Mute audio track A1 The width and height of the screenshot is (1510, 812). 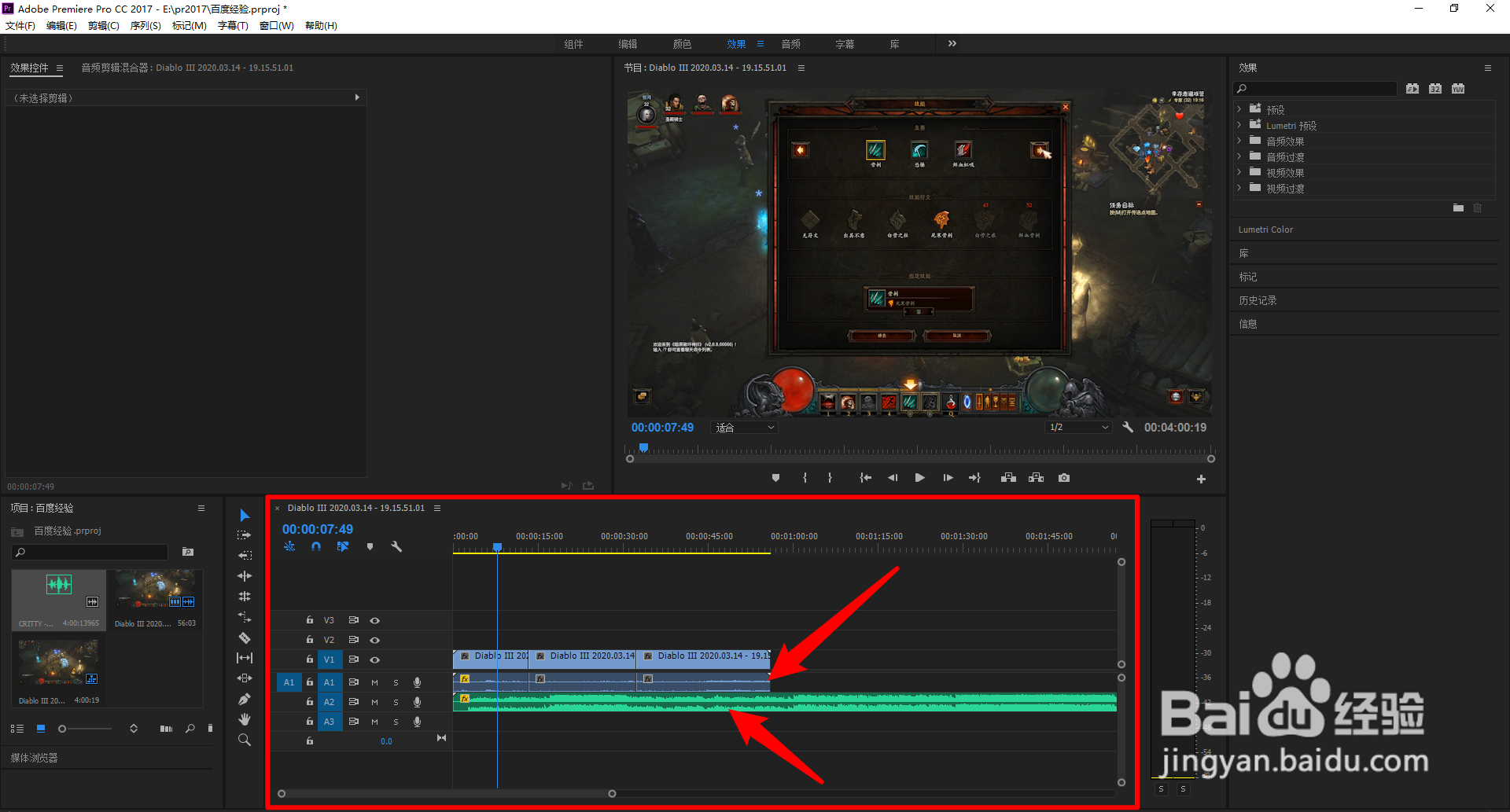374,682
